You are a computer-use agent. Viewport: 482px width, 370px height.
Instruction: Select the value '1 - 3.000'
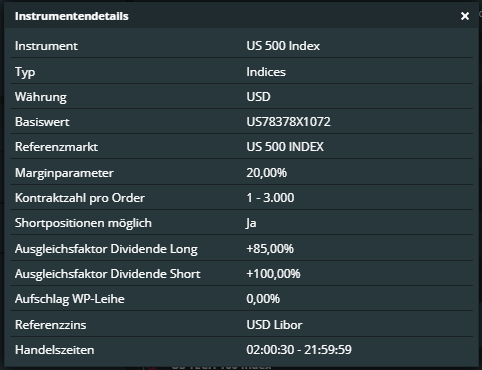[x=270, y=198]
